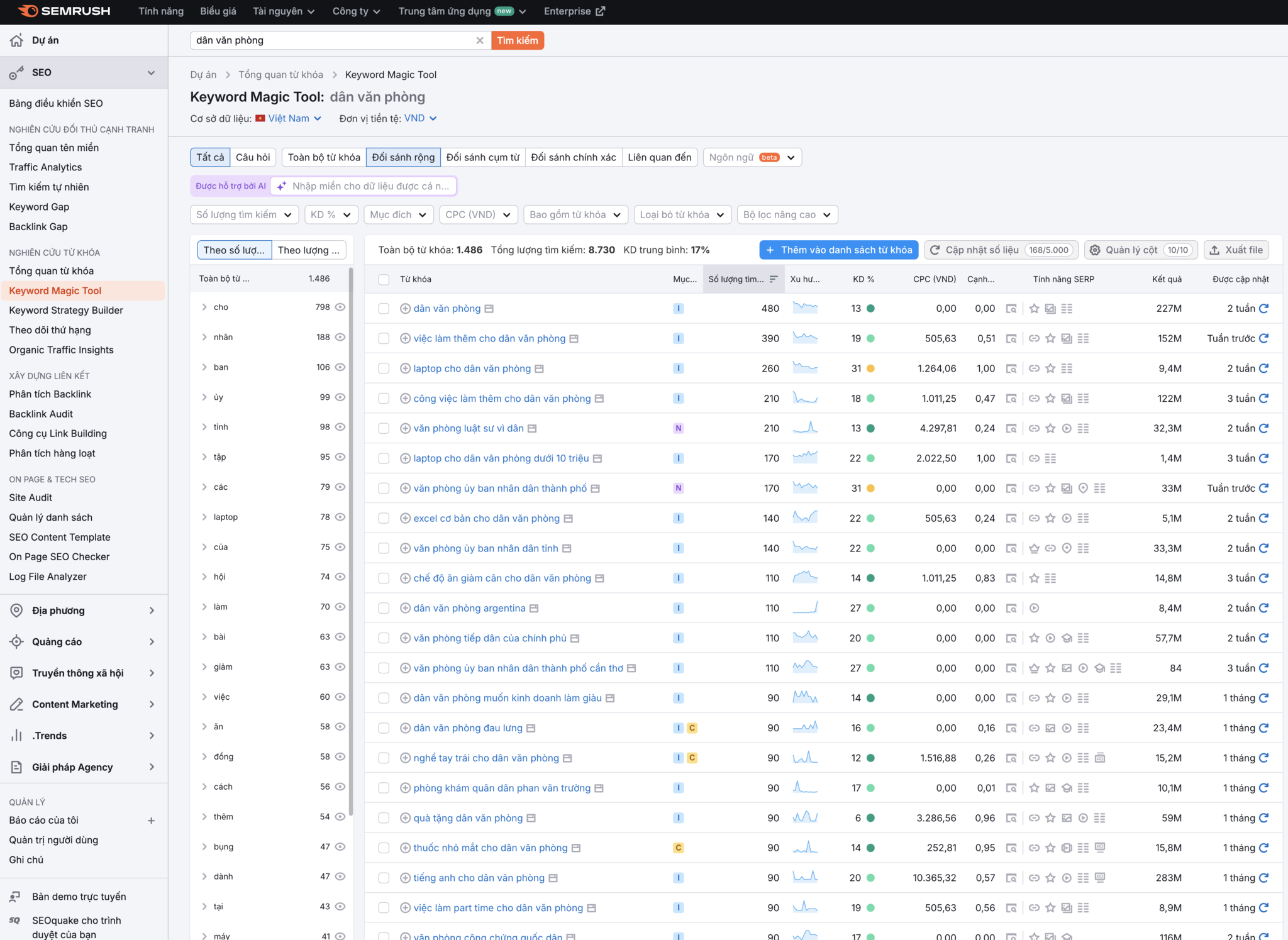Refresh data for 'dân văn phòng' row

(1264, 308)
